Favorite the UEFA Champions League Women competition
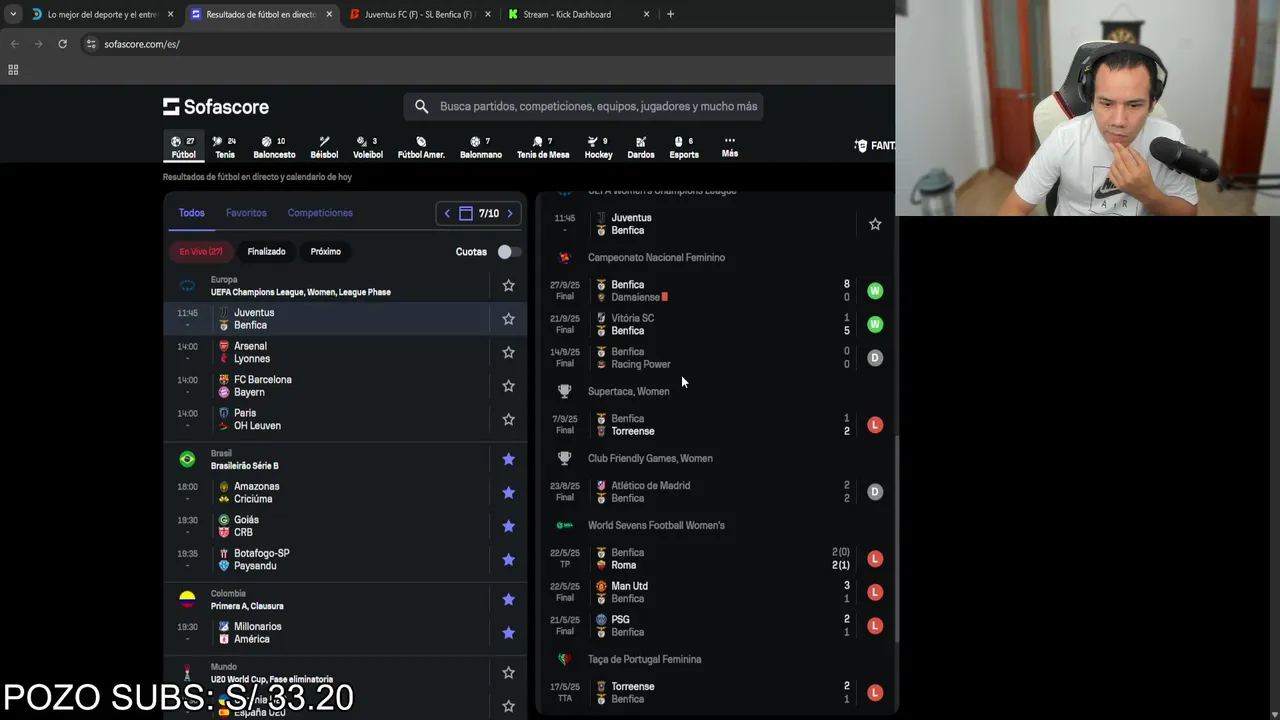 pyautogui.click(x=508, y=286)
